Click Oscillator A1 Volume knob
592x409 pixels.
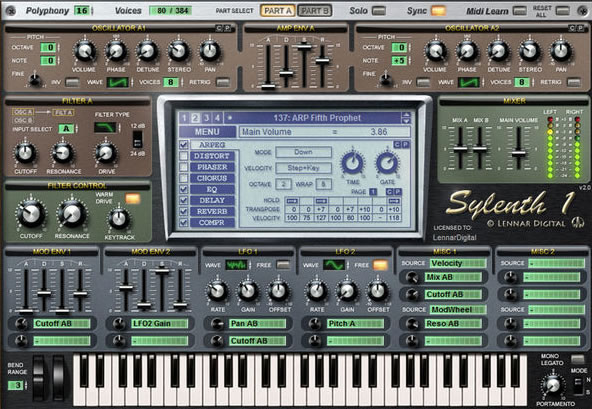coord(84,51)
